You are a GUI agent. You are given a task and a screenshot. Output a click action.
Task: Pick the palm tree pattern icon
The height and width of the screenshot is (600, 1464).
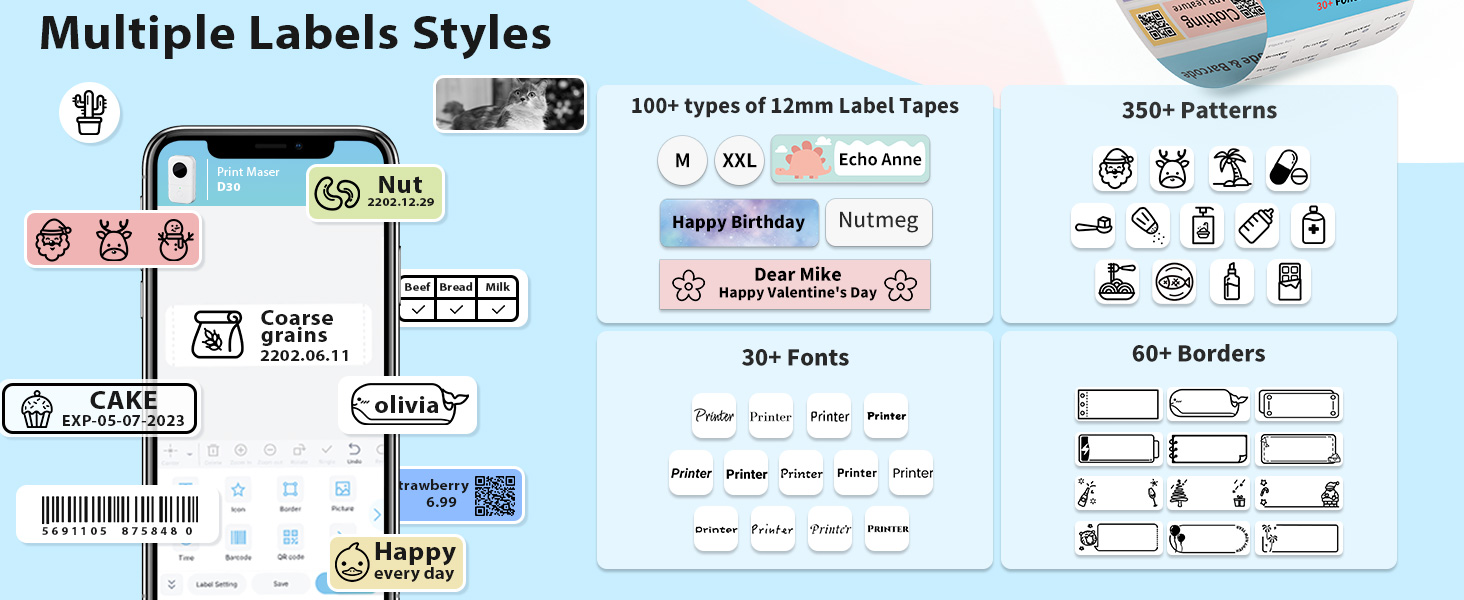point(1231,168)
